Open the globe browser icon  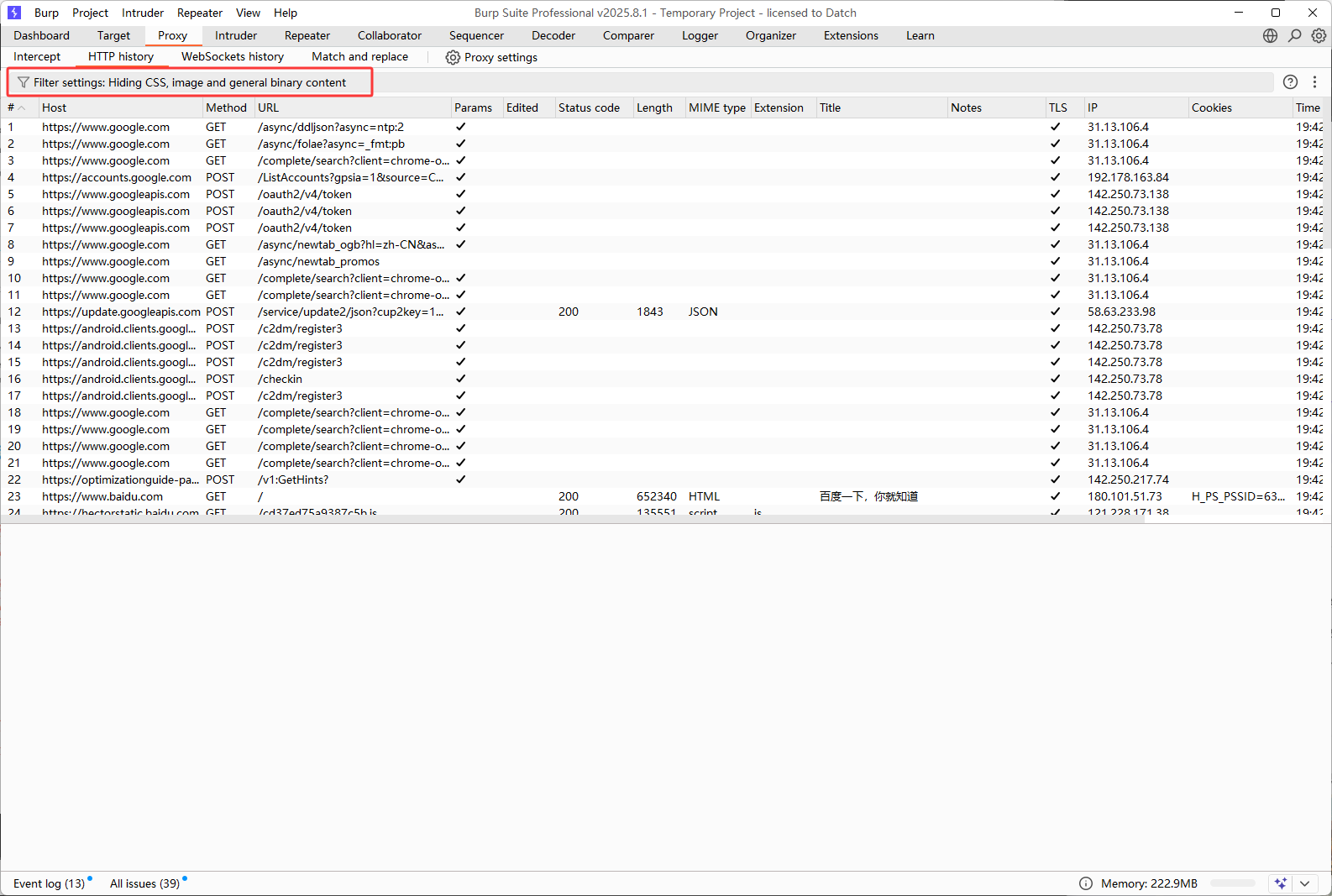1270,35
